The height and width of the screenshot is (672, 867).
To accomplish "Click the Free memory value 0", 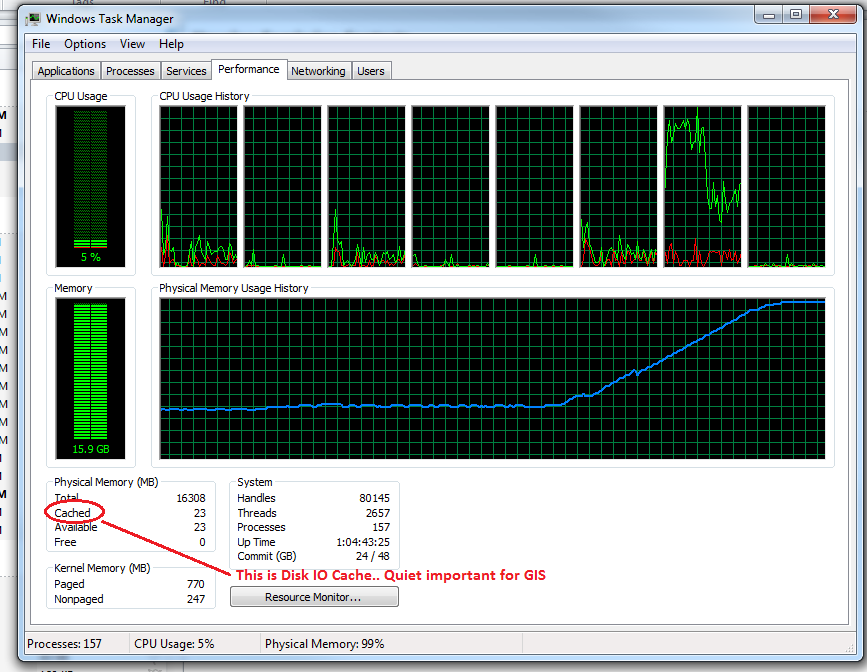I will point(202,542).
